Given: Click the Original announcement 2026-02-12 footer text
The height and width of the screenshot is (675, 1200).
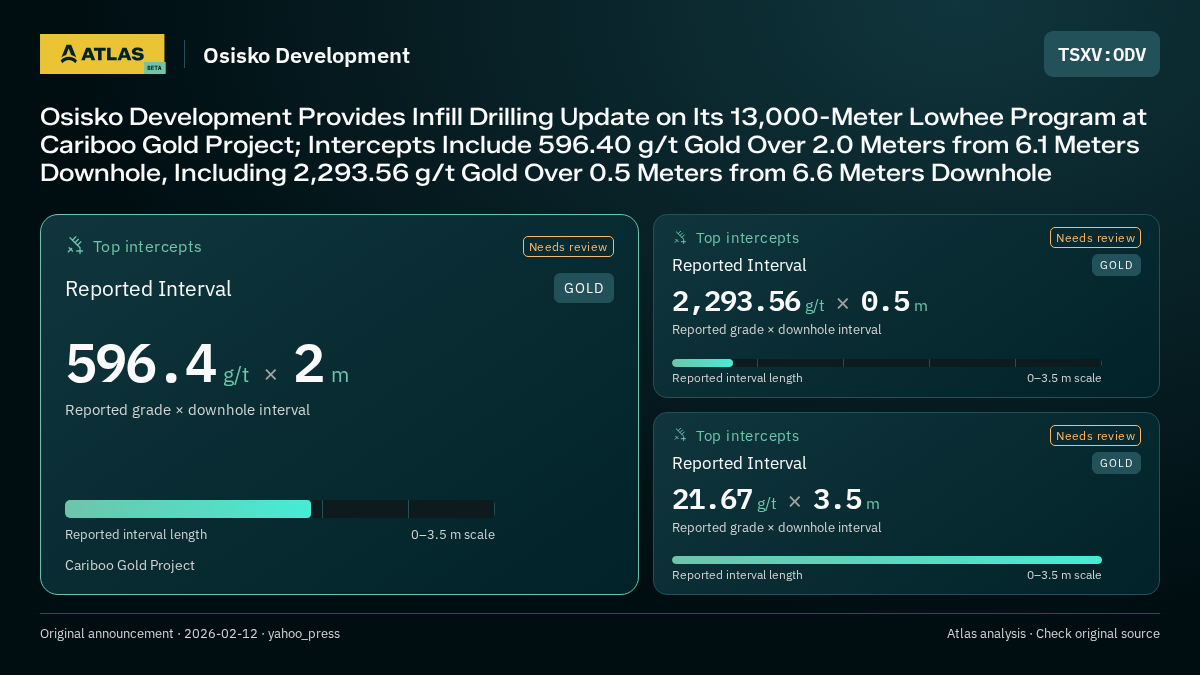Looking at the screenshot, I should coord(190,634).
